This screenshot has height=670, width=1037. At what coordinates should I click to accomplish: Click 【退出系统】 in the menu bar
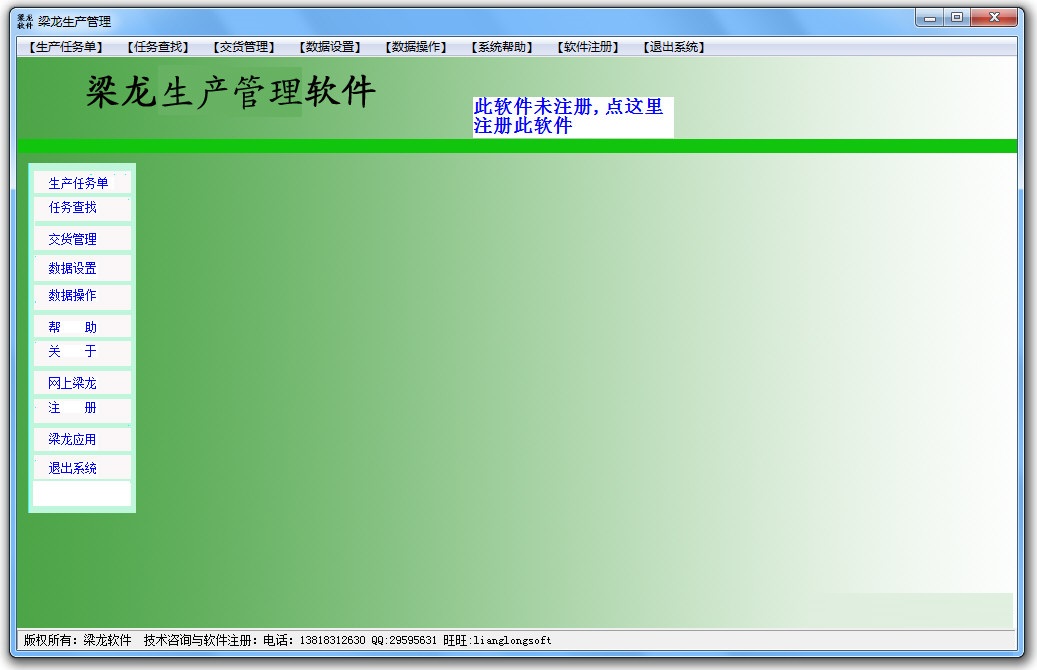pyautogui.click(x=674, y=47)
